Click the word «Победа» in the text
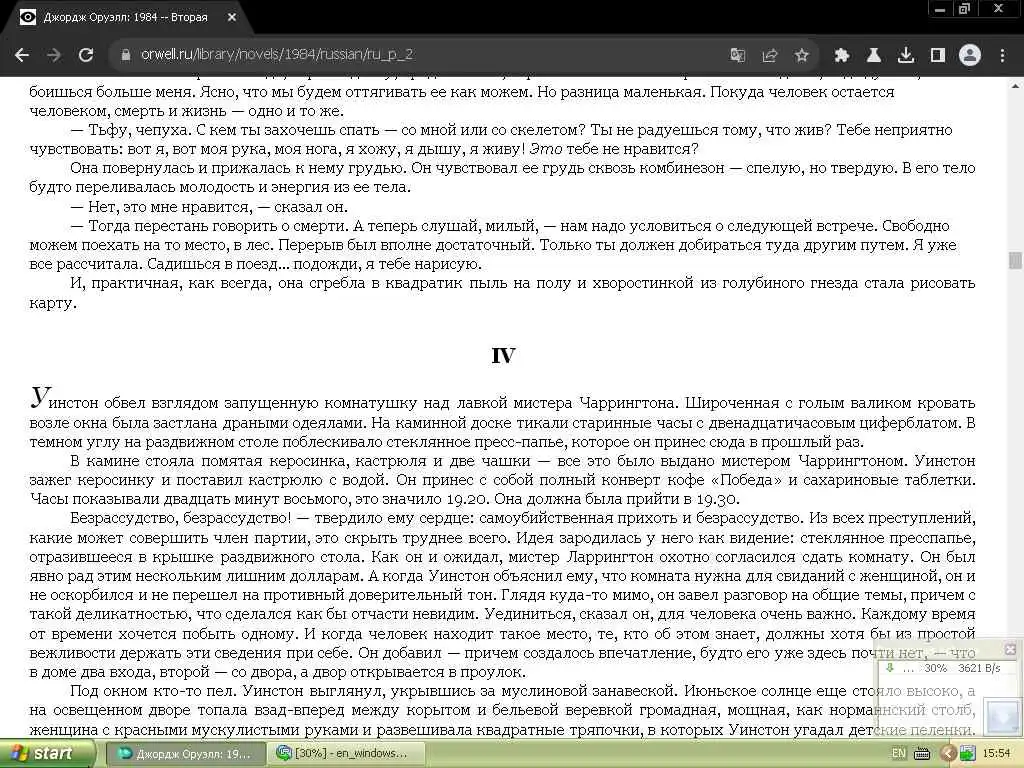1024x768 pixels. [x=746, y=480]
